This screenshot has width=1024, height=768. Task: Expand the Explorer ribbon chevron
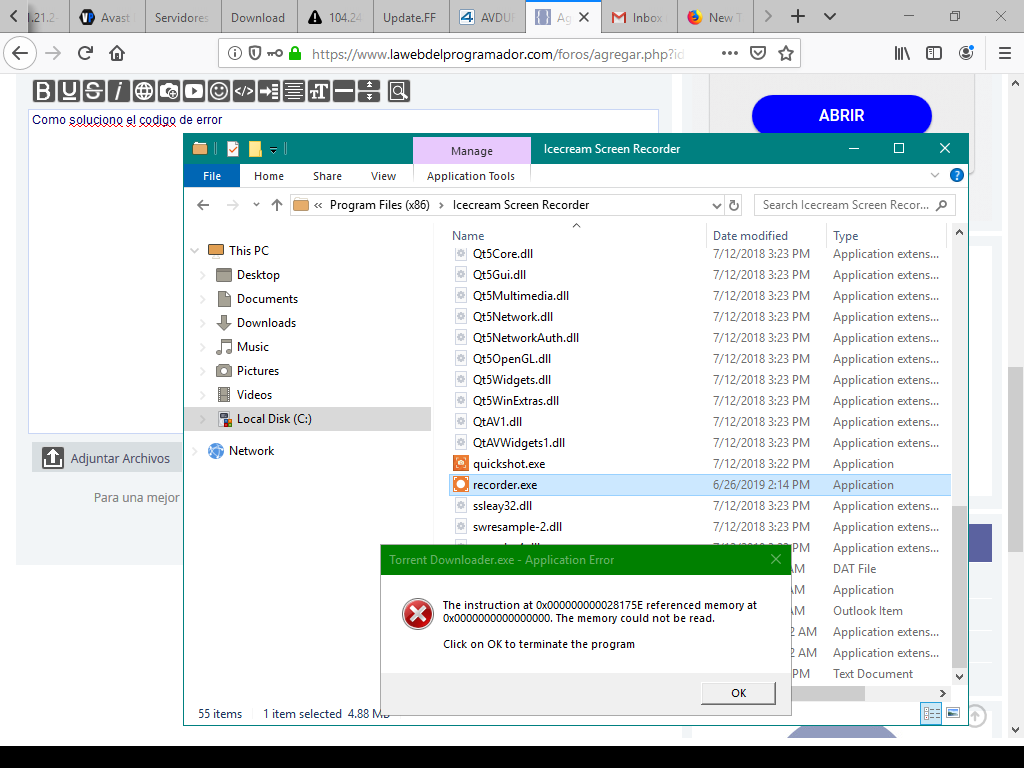(x=935, y=175)
